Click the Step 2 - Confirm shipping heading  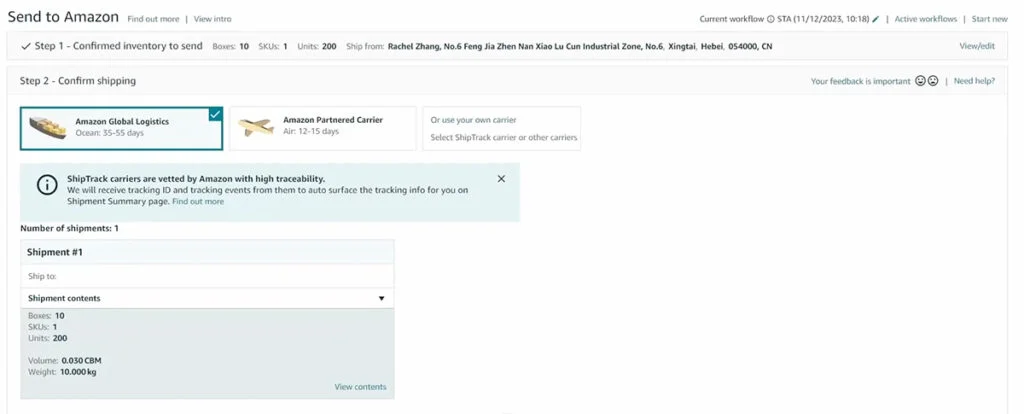(78, 81)
